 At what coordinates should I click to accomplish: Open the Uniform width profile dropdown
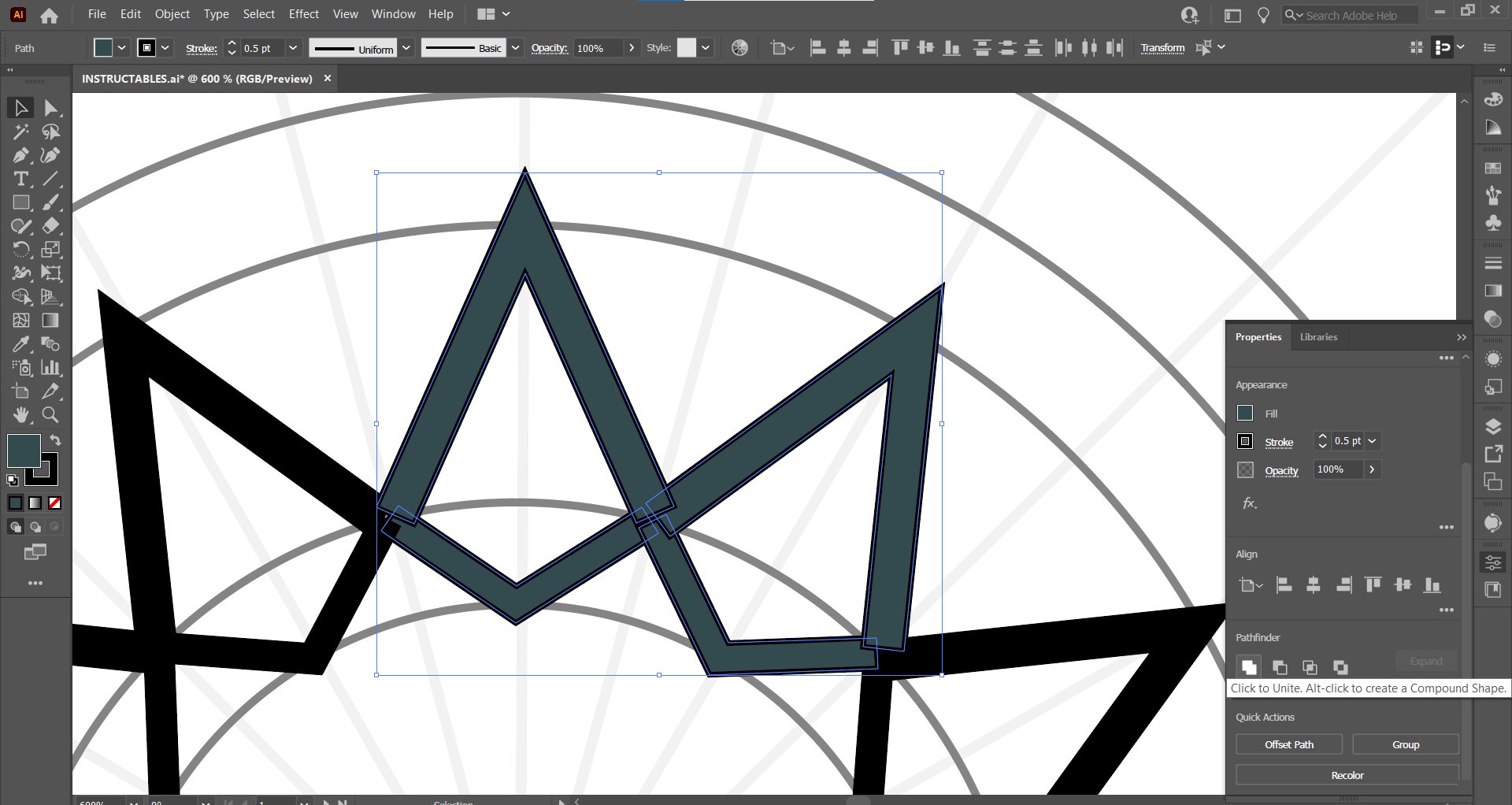(406, 48)
